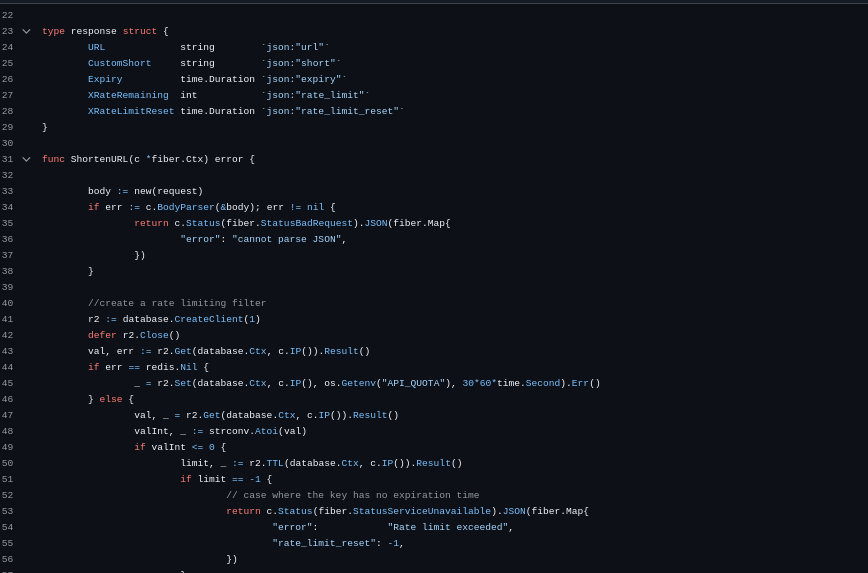Click the CustomShort struct field
Viewport: 868px width, 573px height.
click(119, 63)
